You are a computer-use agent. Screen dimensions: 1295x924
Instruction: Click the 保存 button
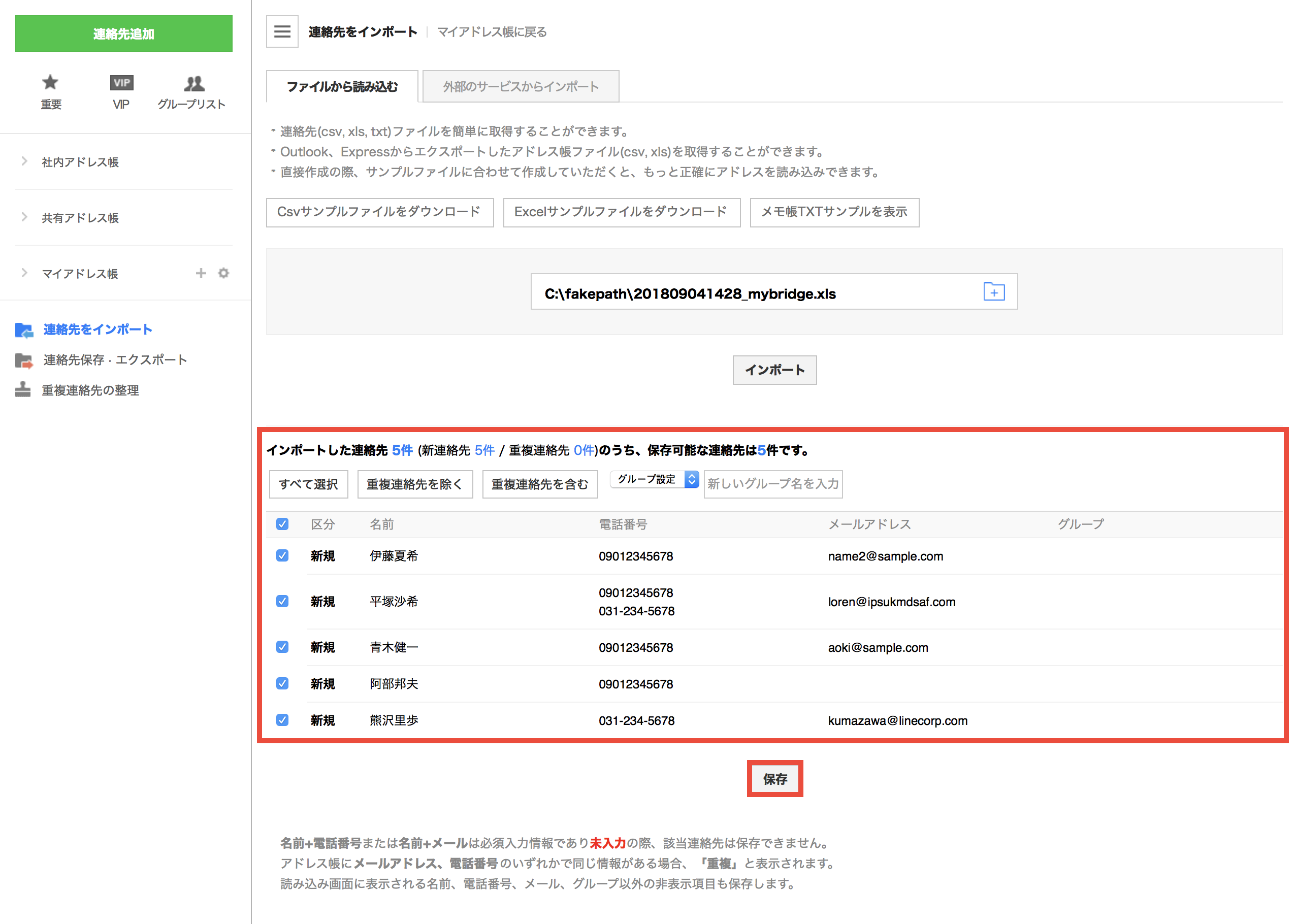(x=775, y=778)
